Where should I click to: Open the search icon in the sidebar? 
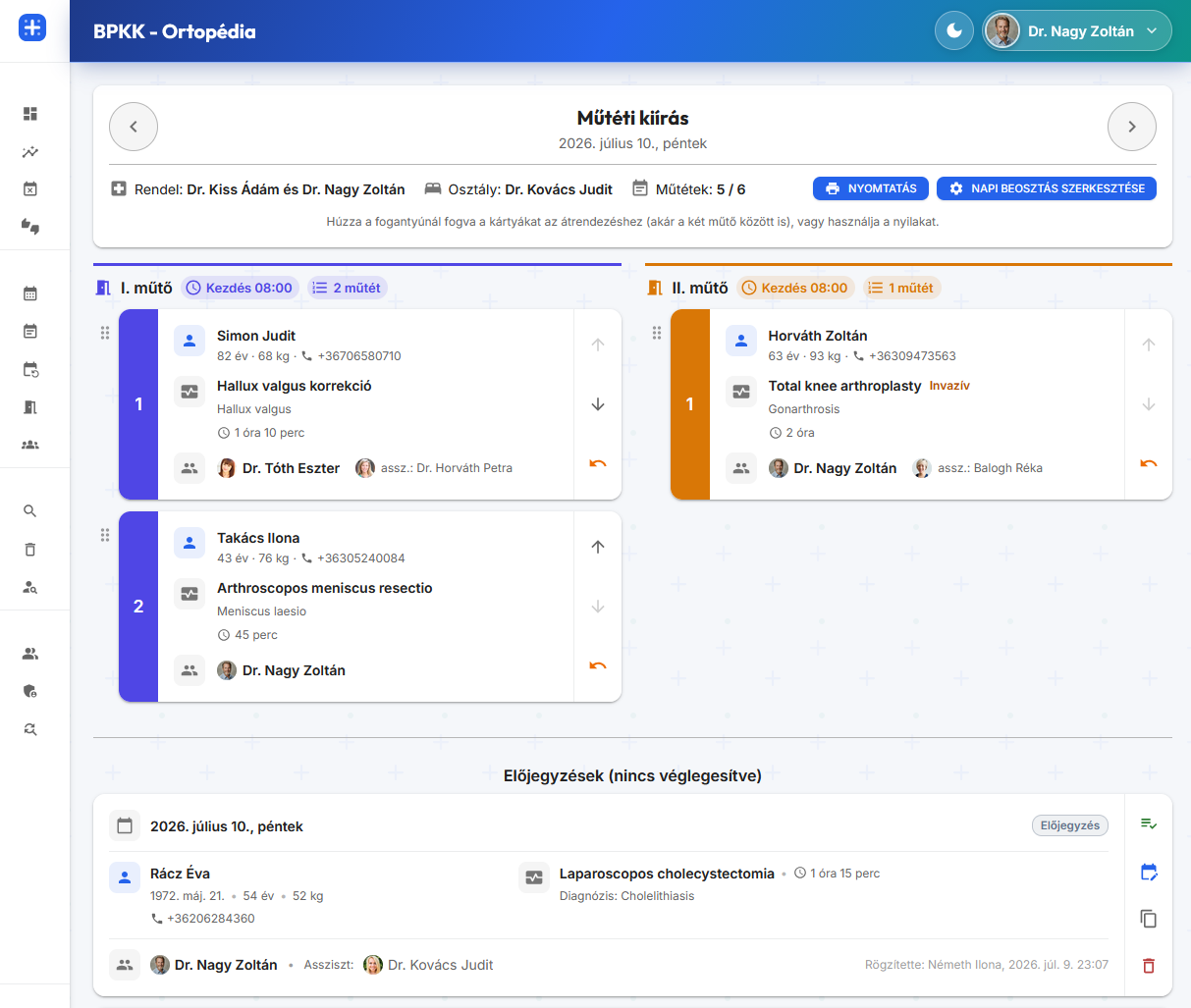(x=30, y=511)
